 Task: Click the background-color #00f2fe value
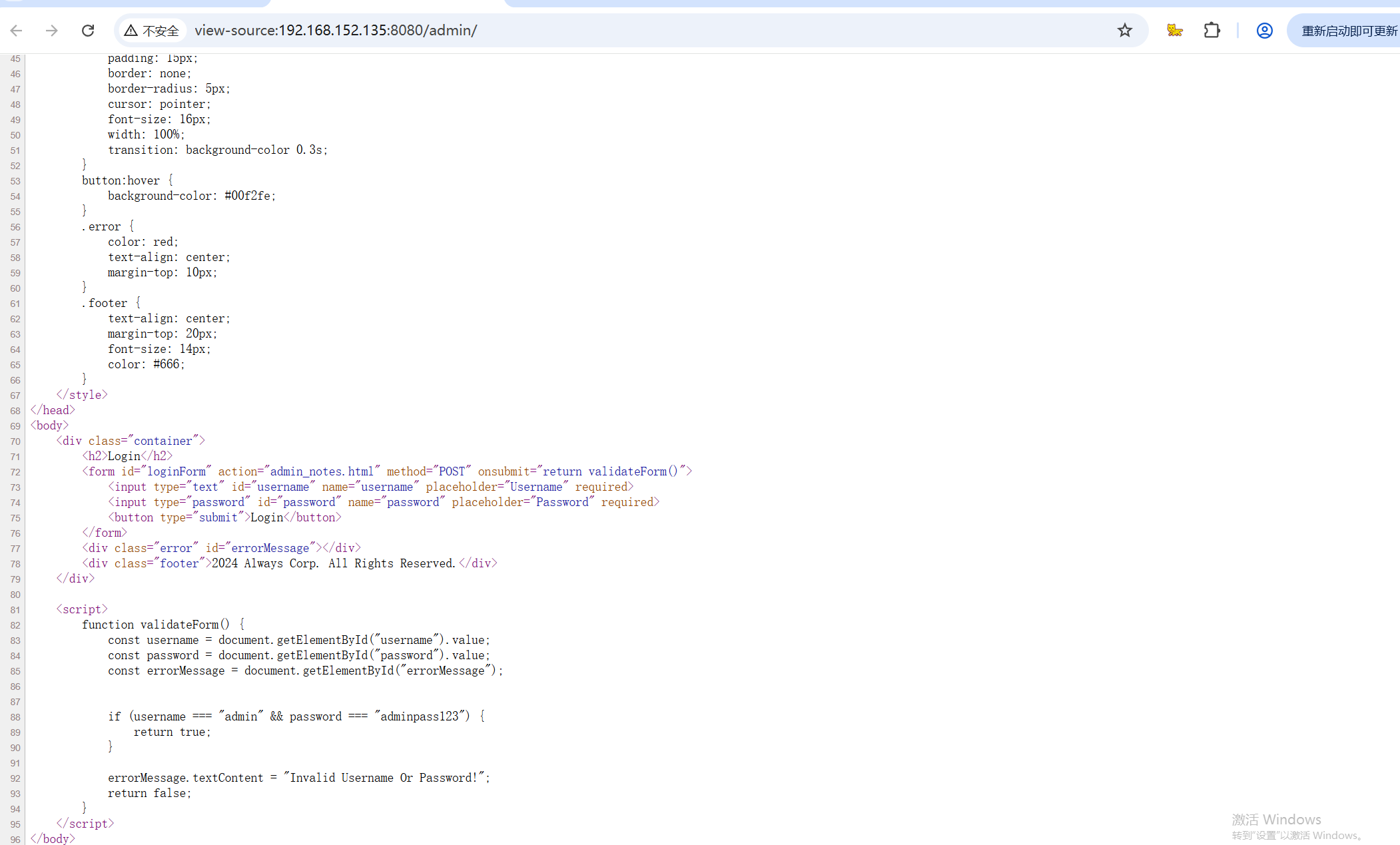247,196
